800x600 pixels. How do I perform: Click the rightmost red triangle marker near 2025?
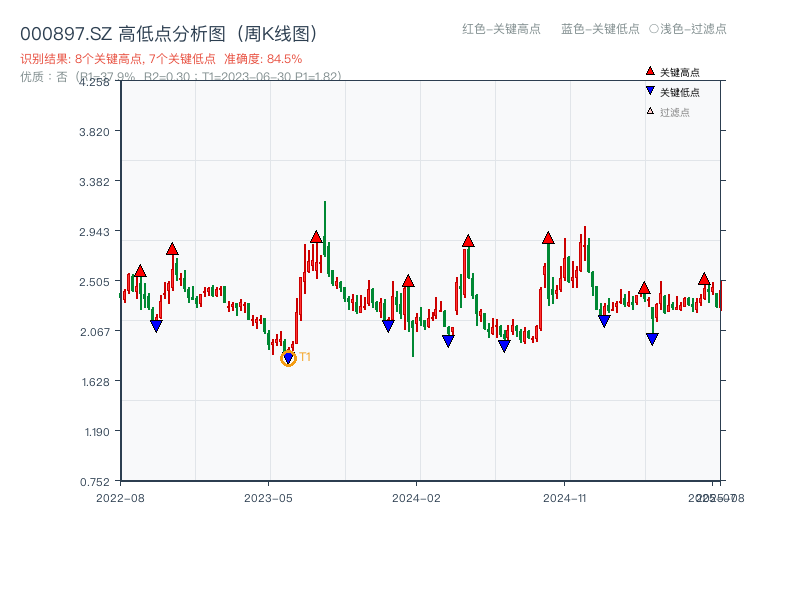tap(705, 278)
